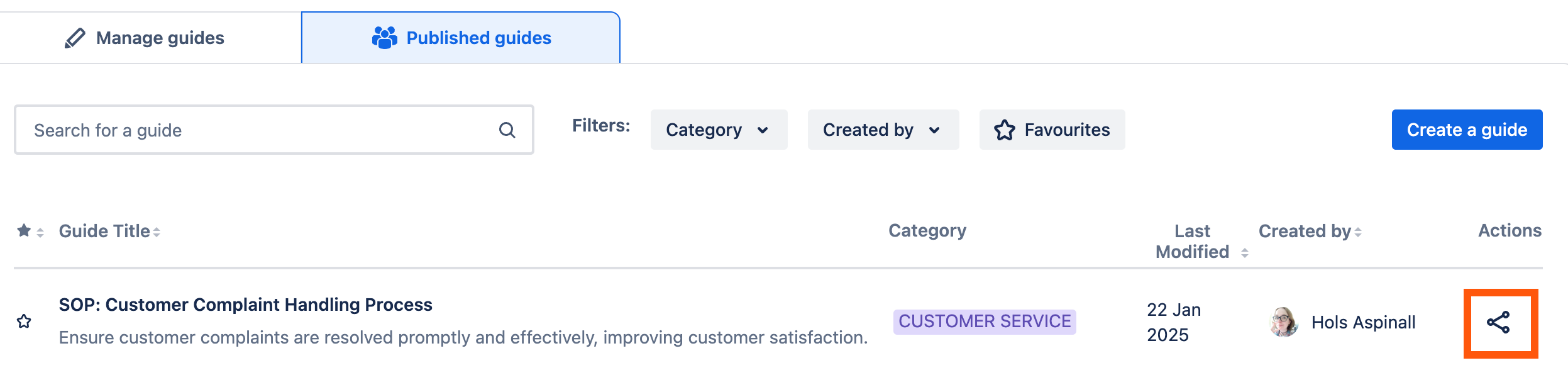Toggle sorting on the Last Modified column
This screenshot has width=1568, height=375.
[x=1244, y=252]
